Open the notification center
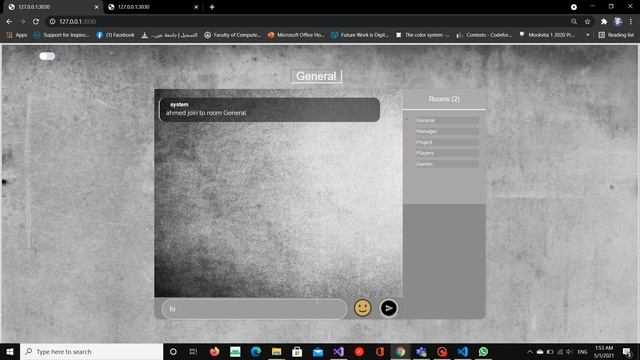The image size is (640, 360). 627,352
